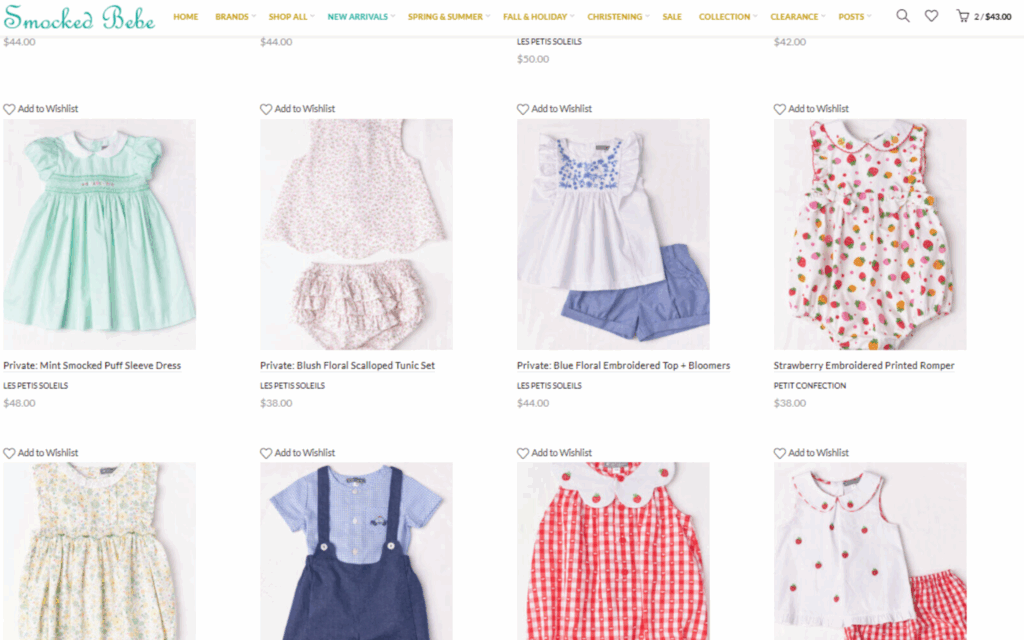Expand the Spring & Summer dropdown

pos(449,17)
